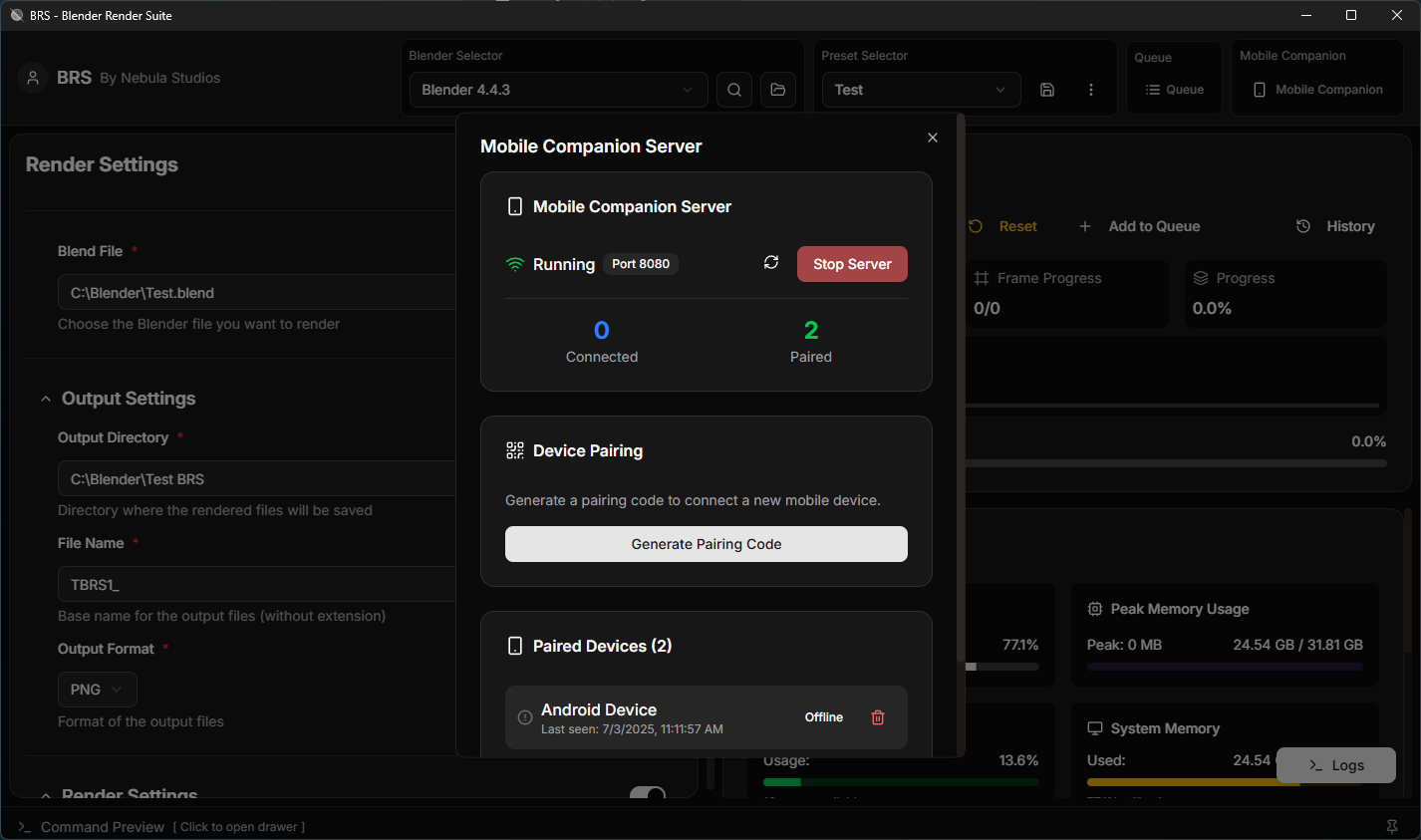Viewport: 1421px width, 840px height.
Task: Collapse the Output Settings section
Action: pyautogui.click(x=46, y=399)
